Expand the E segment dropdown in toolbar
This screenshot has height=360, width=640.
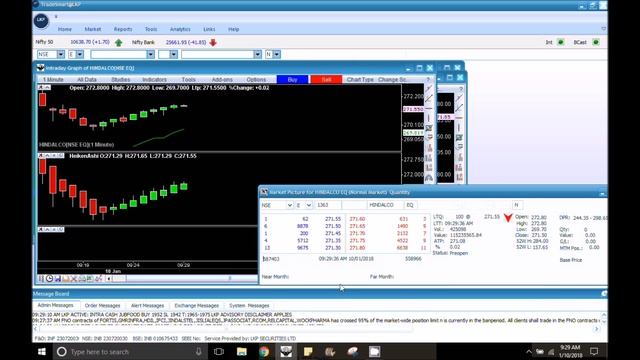(x=80, y=54)
